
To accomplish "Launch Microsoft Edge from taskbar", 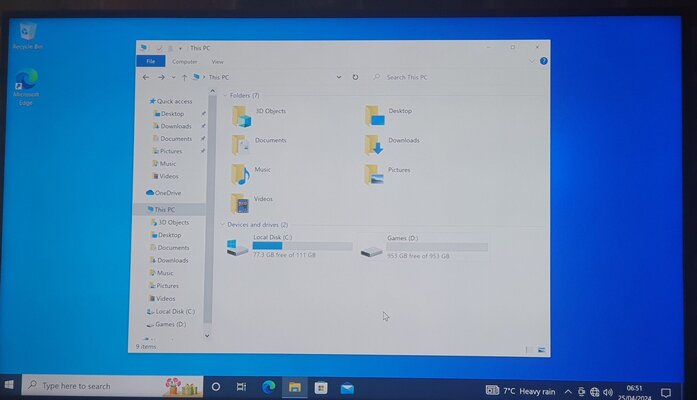I will pos(268,388).
